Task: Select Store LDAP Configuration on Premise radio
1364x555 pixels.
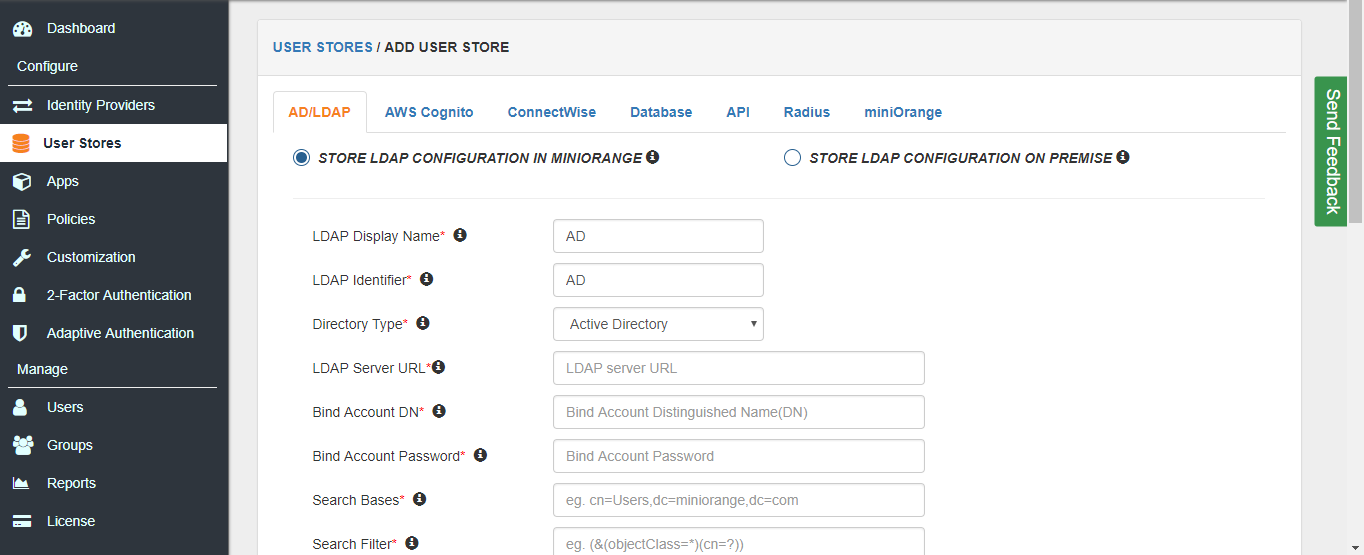Action: [x=792, y=158]
